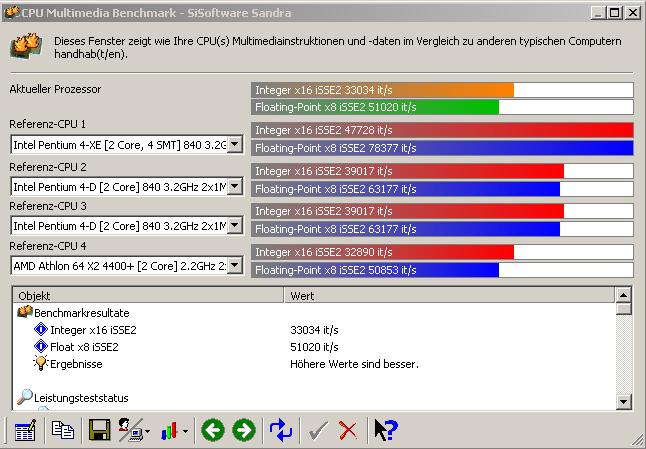This screenshot has width=646, height=449.
Task: Click the Wert column header
Action: pyautogui.click(x=449, y=295)
